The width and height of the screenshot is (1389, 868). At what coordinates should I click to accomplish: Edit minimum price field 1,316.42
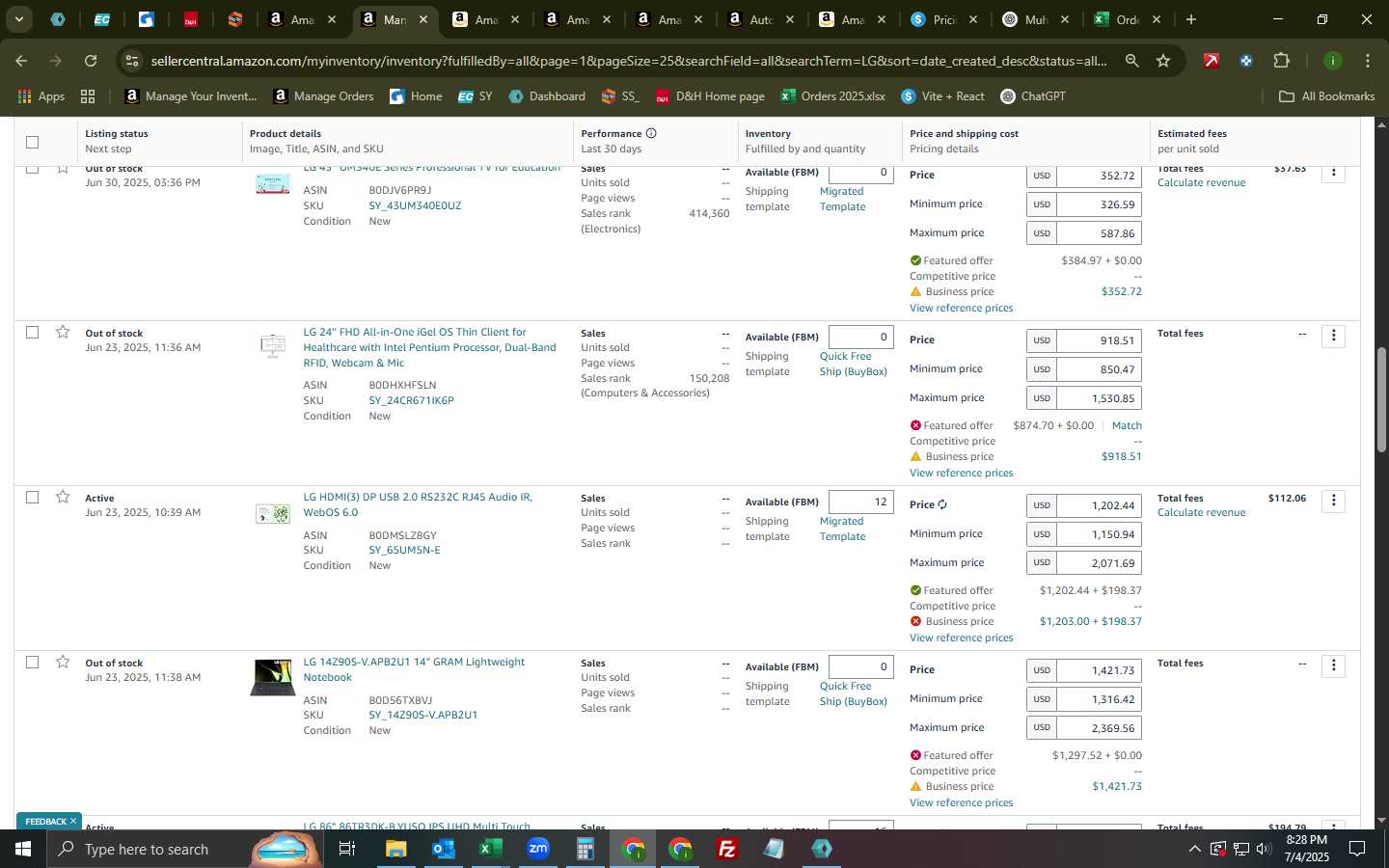(1099, 699)
